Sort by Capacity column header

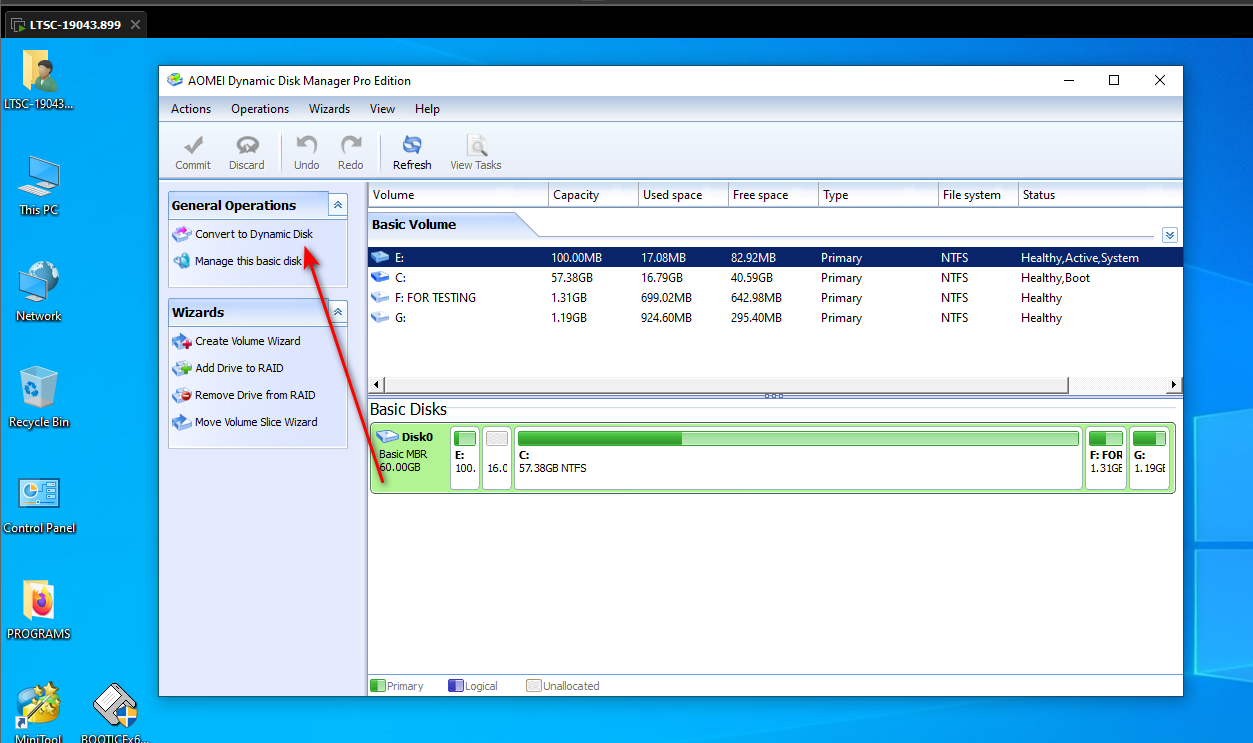(594, 195)
